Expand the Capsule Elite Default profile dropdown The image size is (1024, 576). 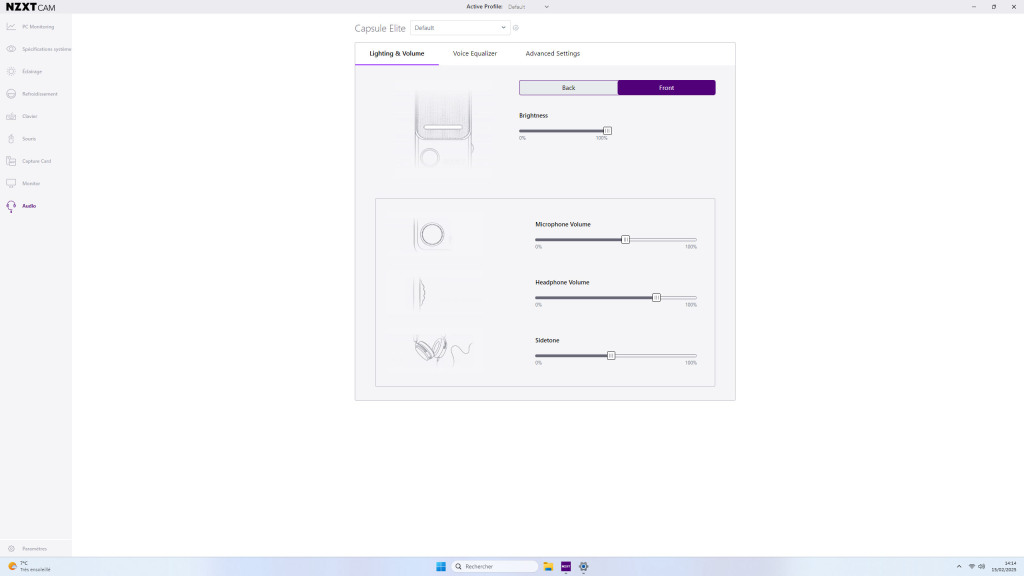(460, 28)
